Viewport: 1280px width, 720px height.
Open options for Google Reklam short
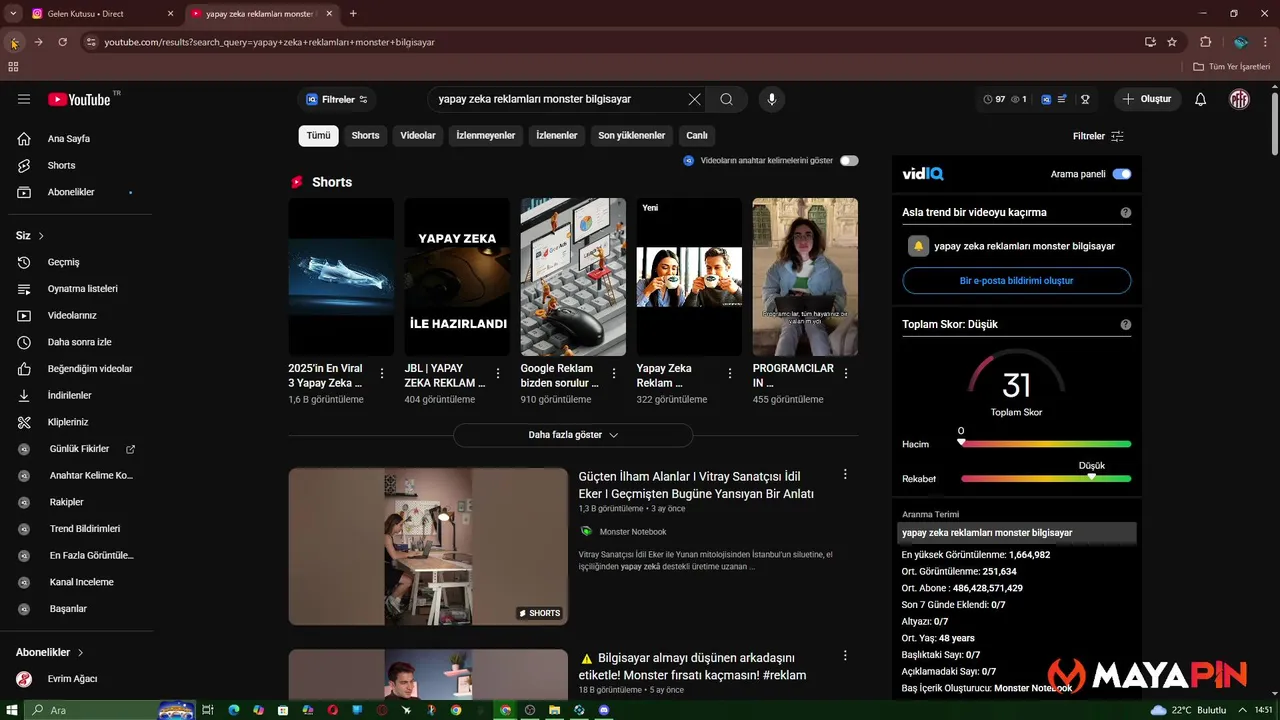click(614, 374)
